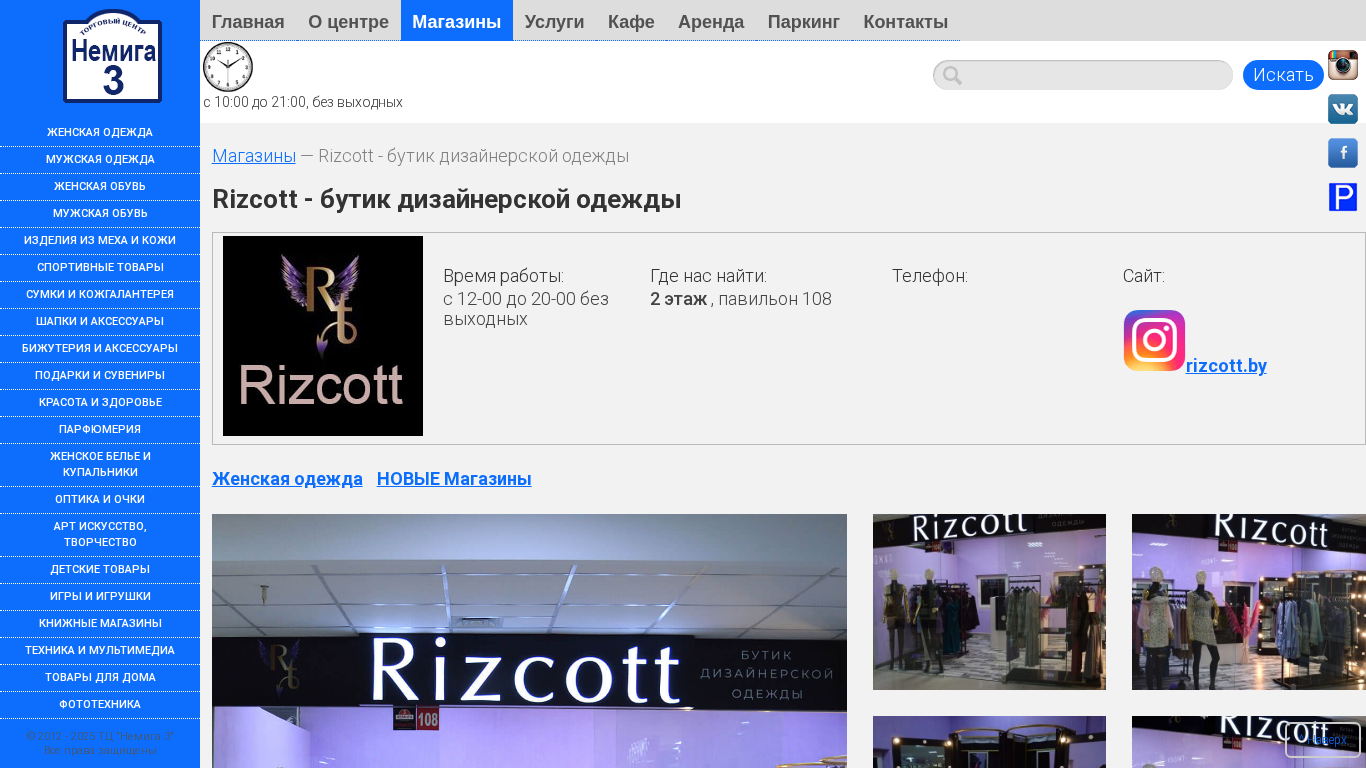Image resolution: width=1366 pixels, height=768 pixels.
Task: Open Красота и здоровье category
Action: pos(100,403)
